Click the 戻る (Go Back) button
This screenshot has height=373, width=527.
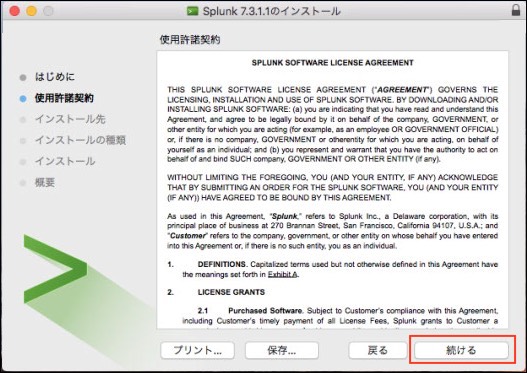[378, 350]
